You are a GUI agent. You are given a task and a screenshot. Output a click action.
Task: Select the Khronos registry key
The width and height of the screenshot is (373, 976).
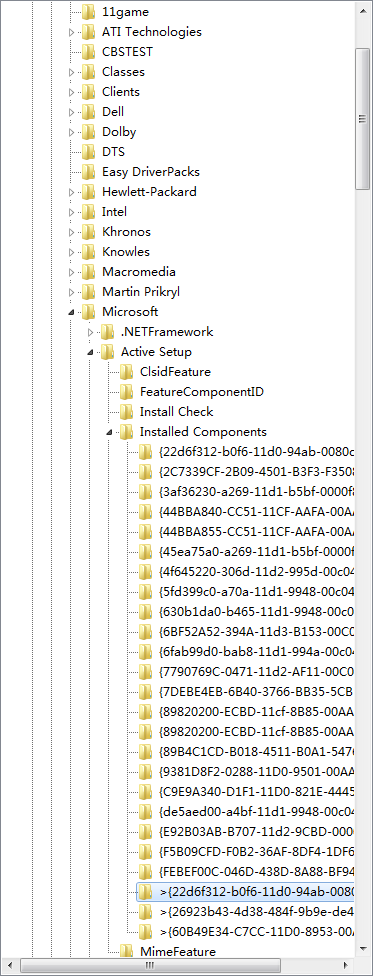(x=126, y=232)
